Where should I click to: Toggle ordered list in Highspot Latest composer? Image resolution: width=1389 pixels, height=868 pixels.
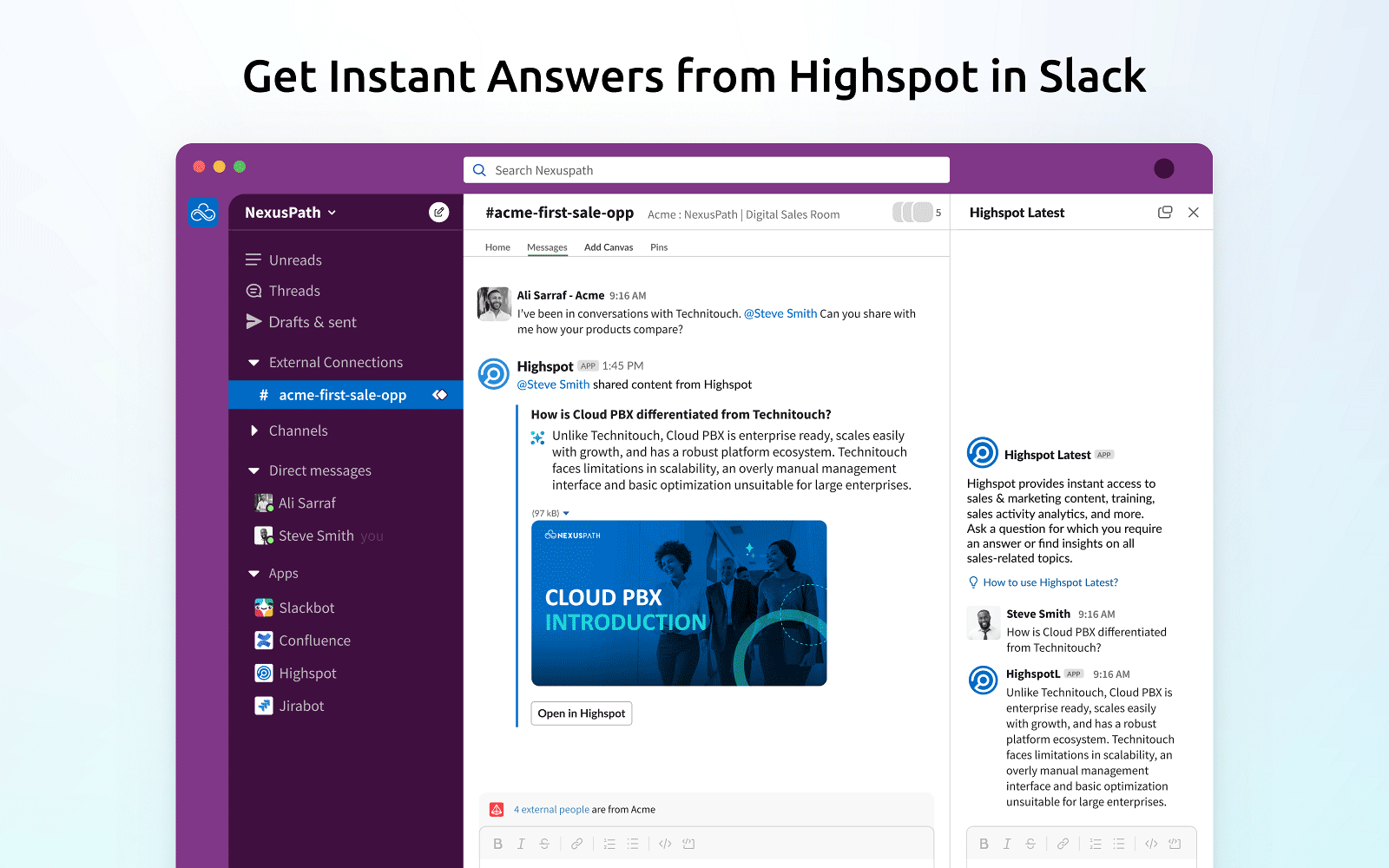click(x=1096, y=844)
